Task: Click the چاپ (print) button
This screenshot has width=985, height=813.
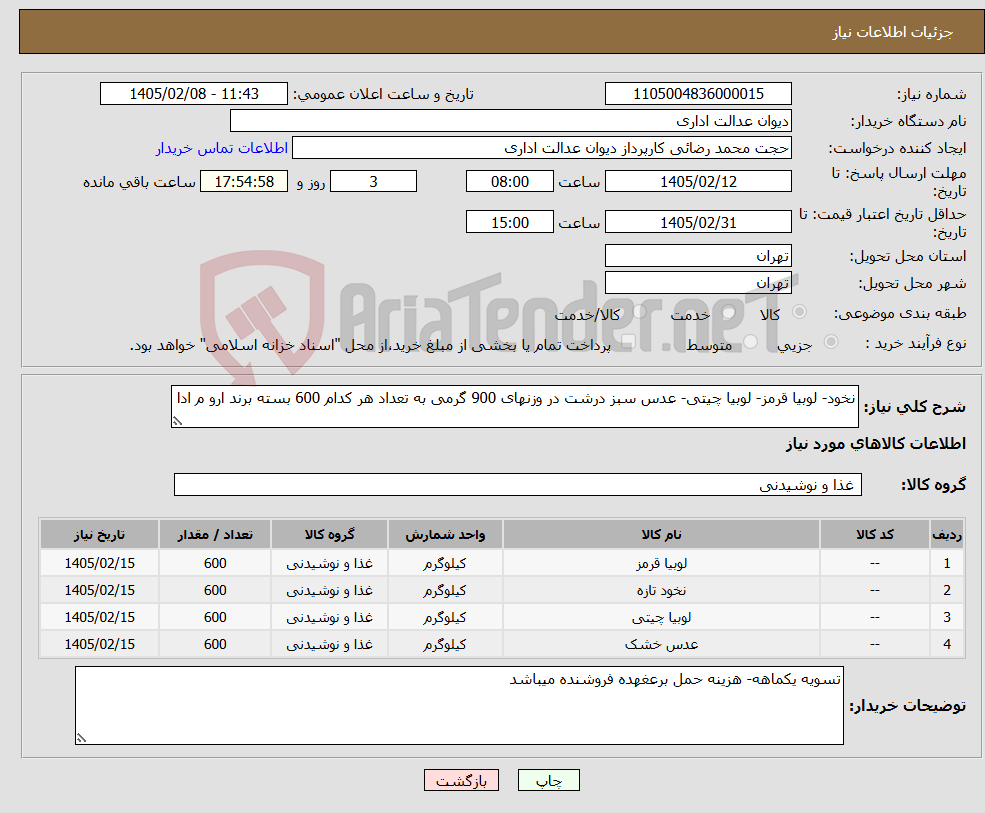Action: [x=548, y=780]
